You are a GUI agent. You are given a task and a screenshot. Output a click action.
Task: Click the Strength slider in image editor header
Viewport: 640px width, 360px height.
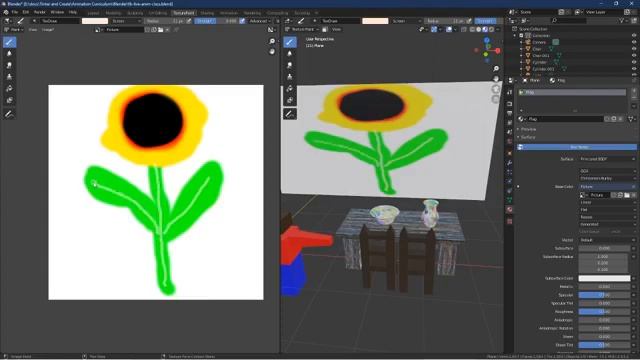217,21
